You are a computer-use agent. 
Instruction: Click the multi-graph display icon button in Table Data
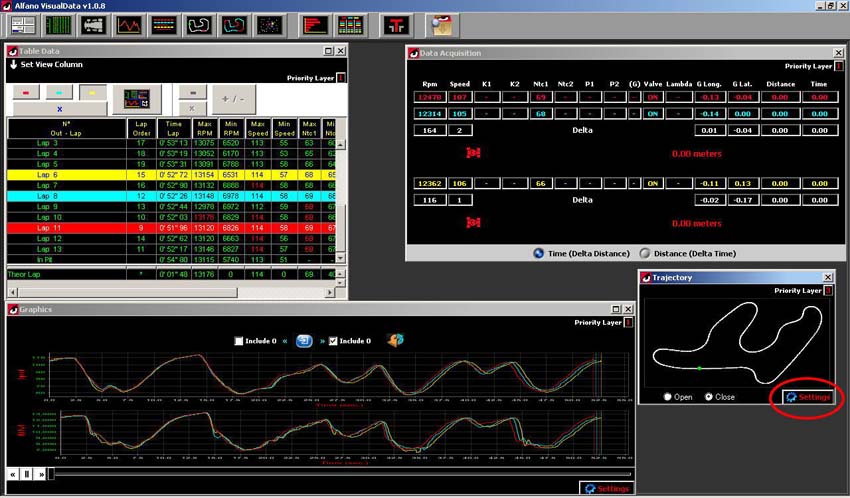coord(137,99)
